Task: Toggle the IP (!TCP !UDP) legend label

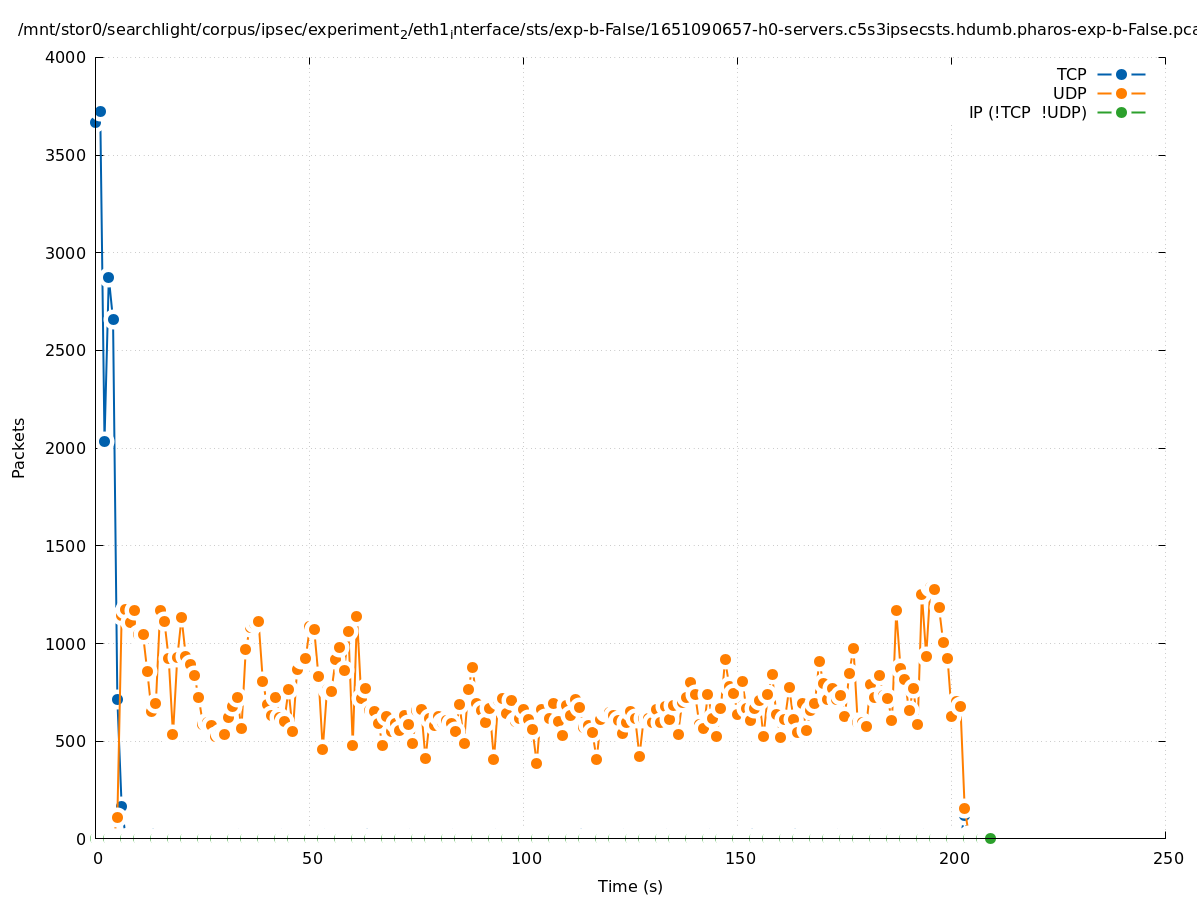Action: tap(1027, 112)
